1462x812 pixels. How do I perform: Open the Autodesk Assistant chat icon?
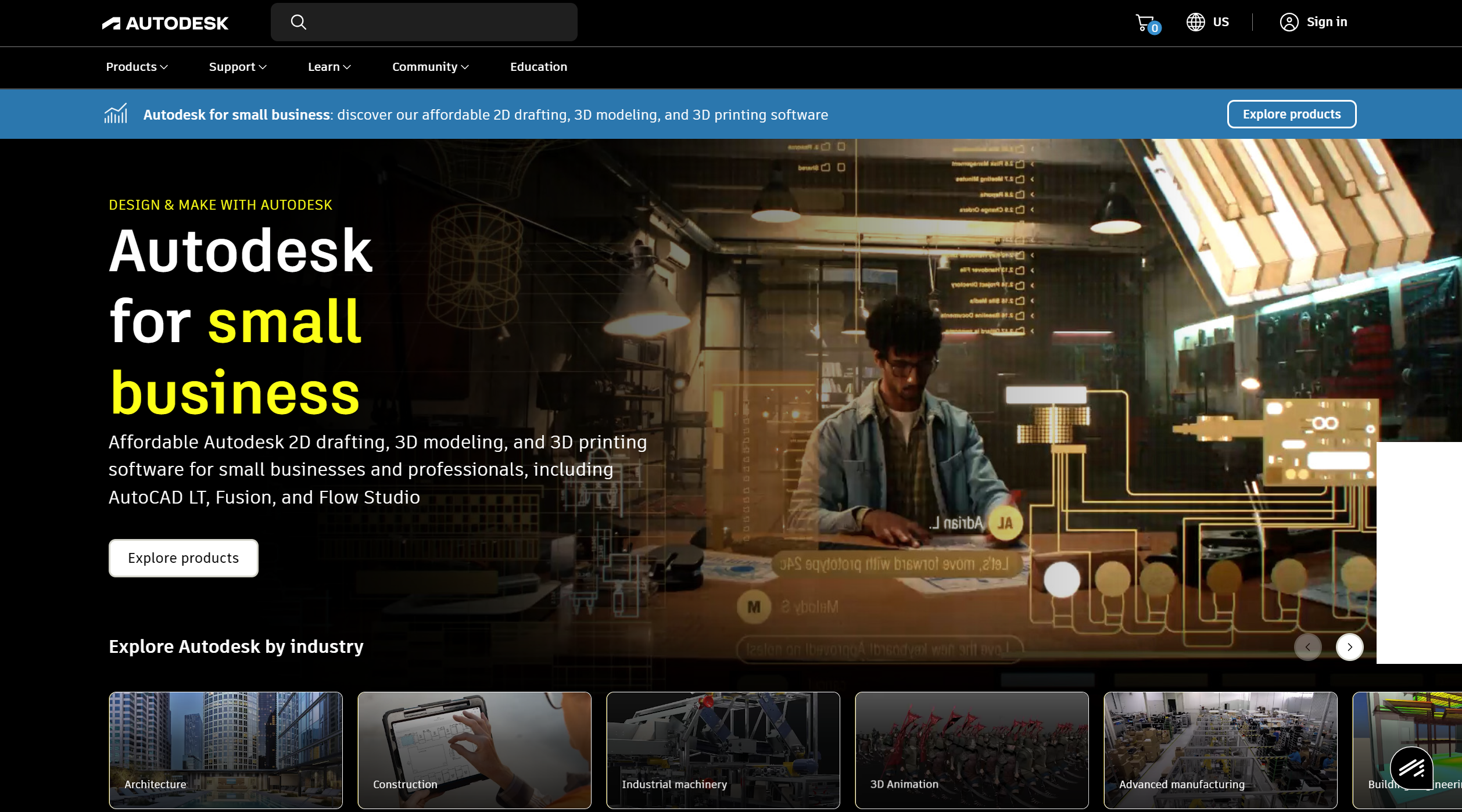click(x=1411, y=768)
